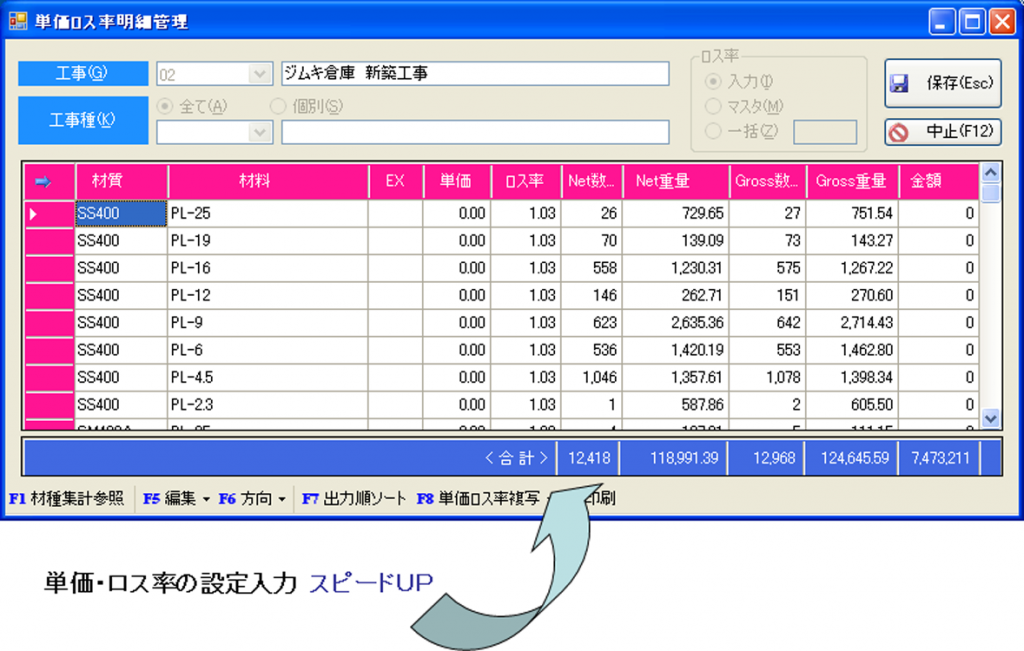This screenshot has height=651, width=1024.
Task: Choose the 個別(S) radio option
Action: 278,106
